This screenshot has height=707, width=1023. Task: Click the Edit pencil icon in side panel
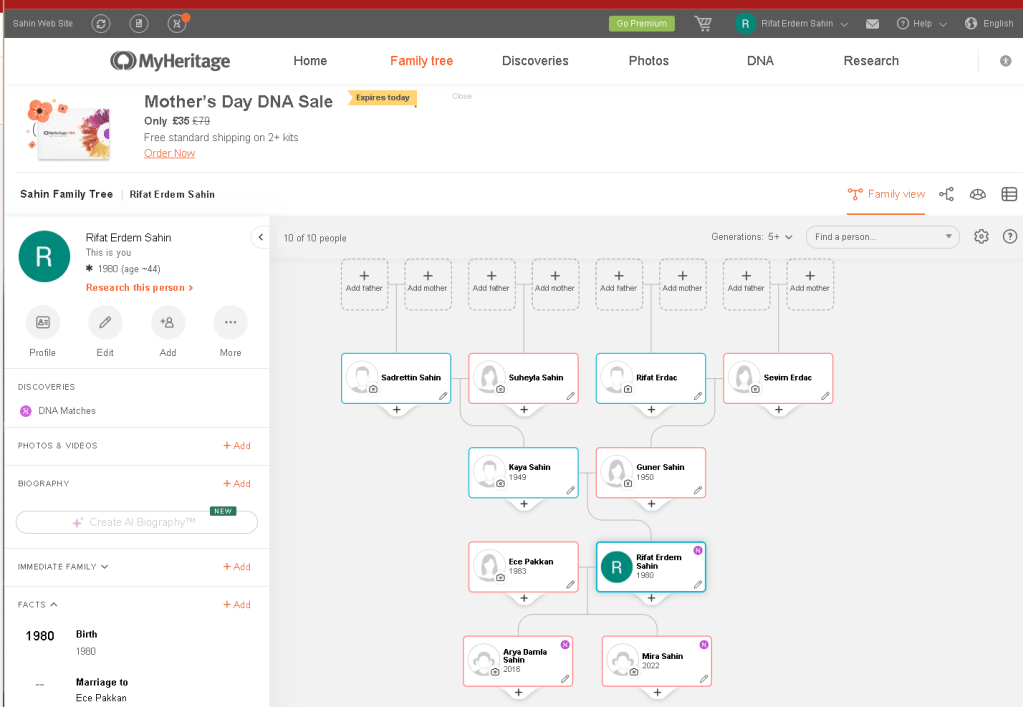pos(105,322)
